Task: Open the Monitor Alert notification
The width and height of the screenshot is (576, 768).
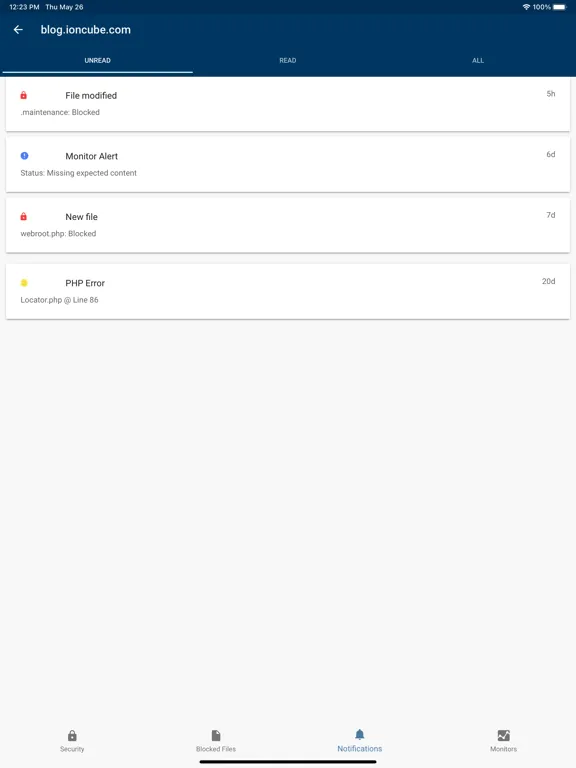Action: [288, 165]
